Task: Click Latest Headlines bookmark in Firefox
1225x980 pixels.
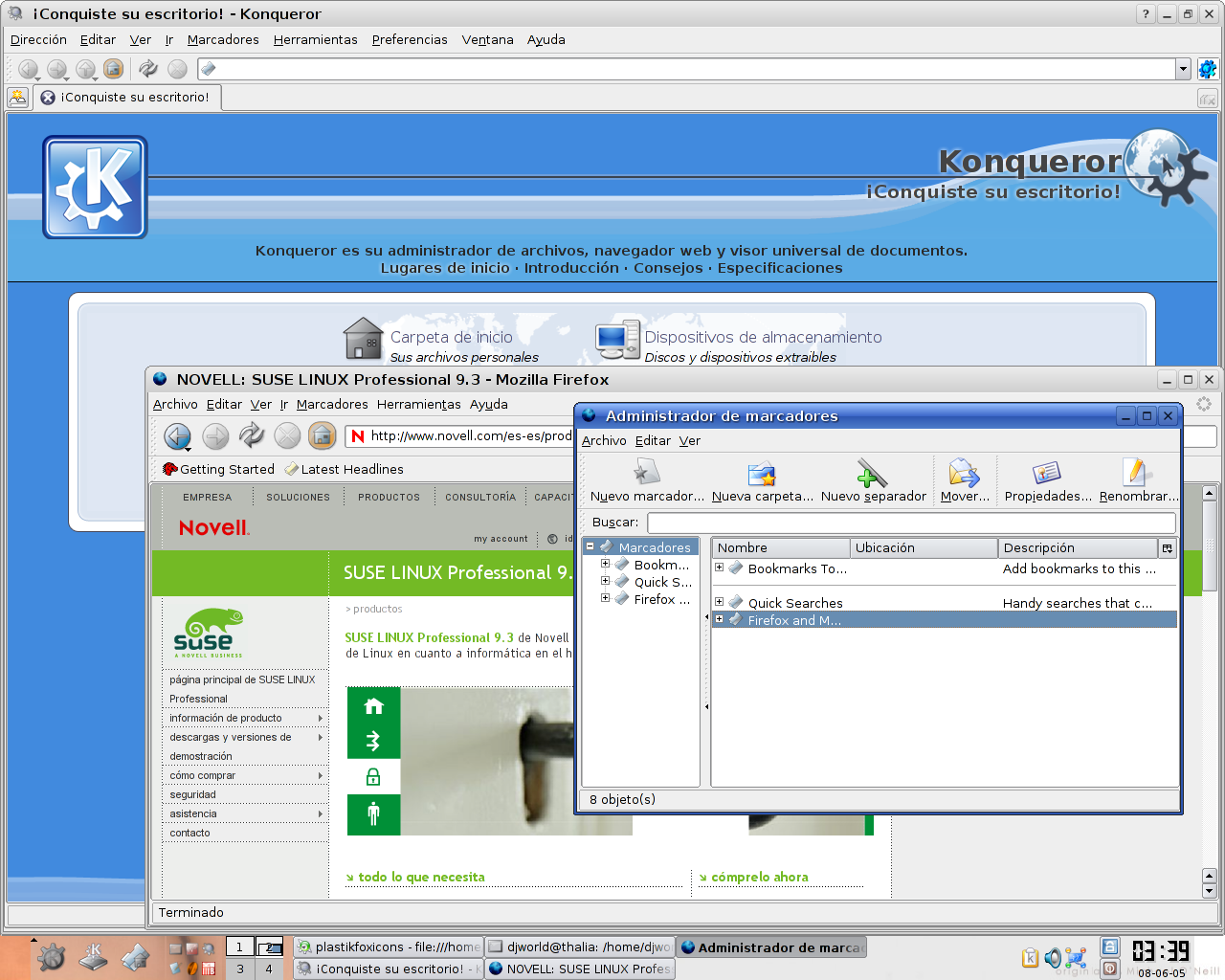Action: [x=345, y=469]
